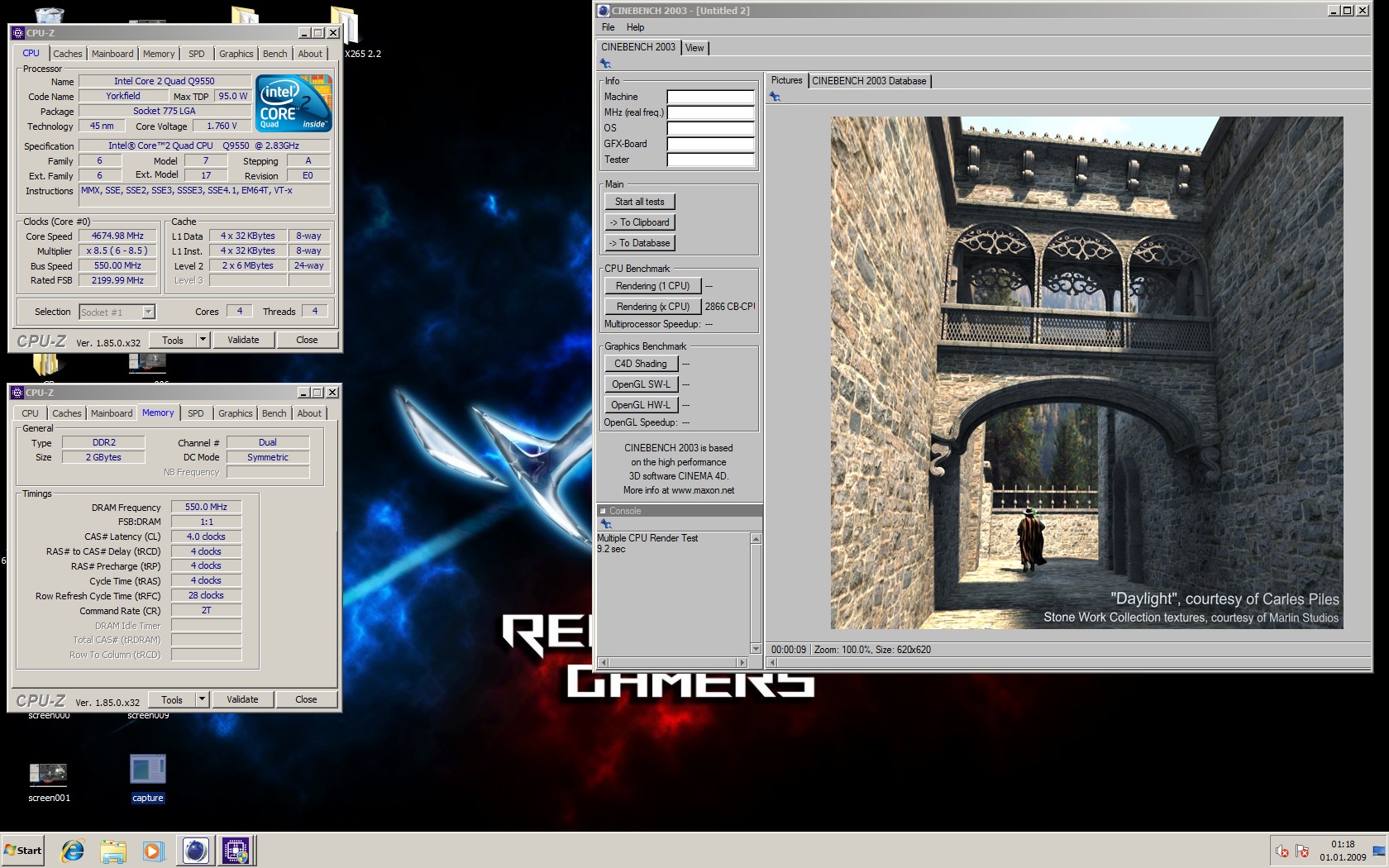
Task: Select the screen001 desktop icon
Action: click(x=49, y=781)
